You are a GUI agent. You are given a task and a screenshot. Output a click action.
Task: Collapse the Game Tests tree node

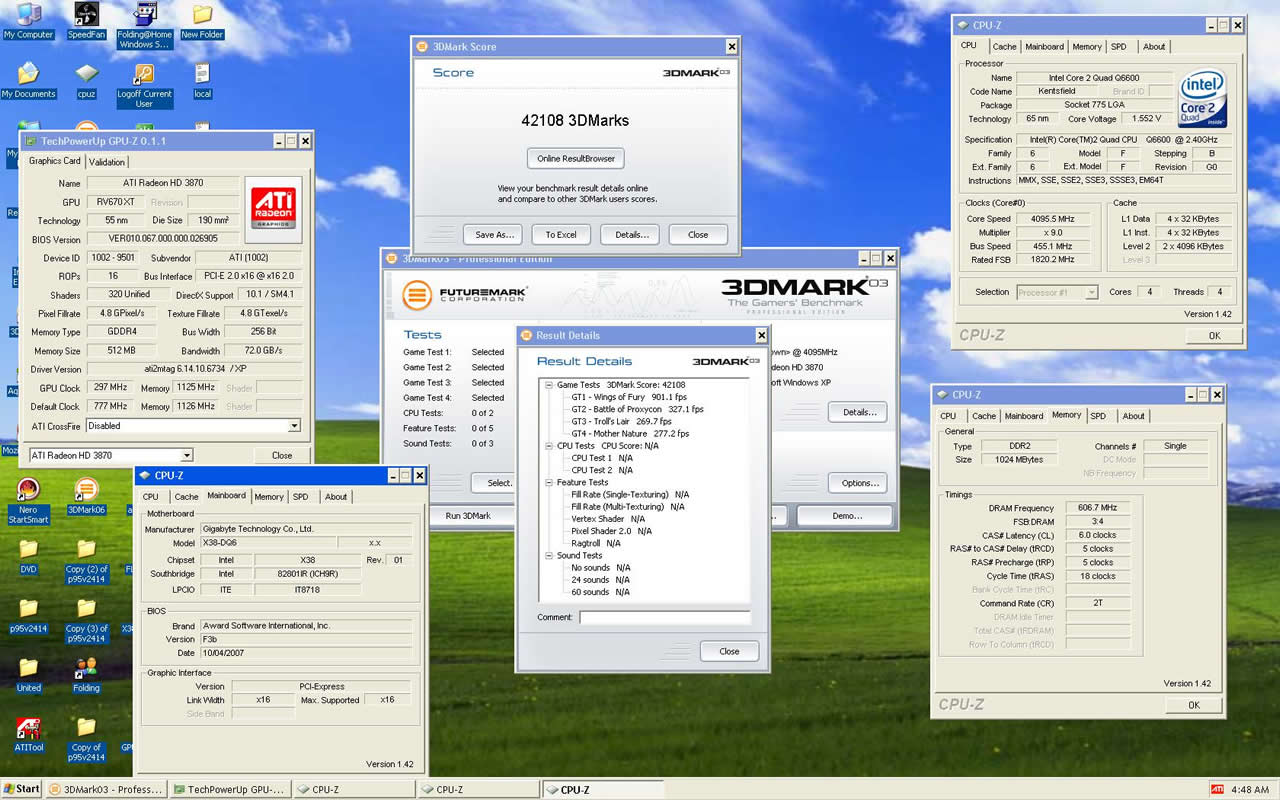tap(549, 385)
